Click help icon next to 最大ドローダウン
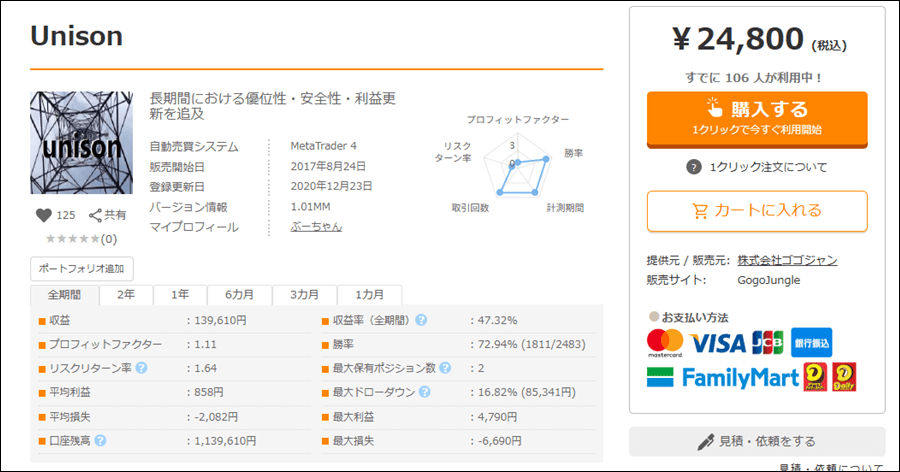The width and height of the screenshot is (900, 472). point(424,392)
